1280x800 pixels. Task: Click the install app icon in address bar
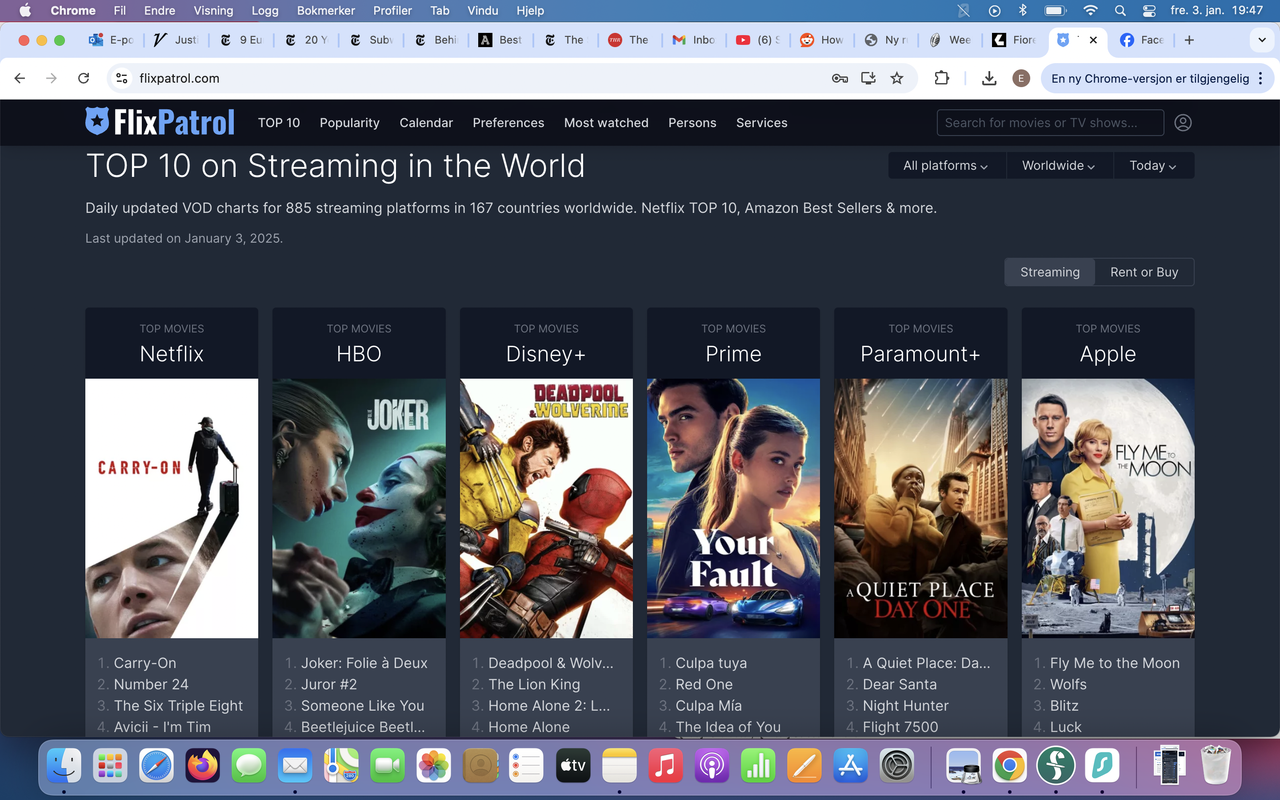coord(868,78)
